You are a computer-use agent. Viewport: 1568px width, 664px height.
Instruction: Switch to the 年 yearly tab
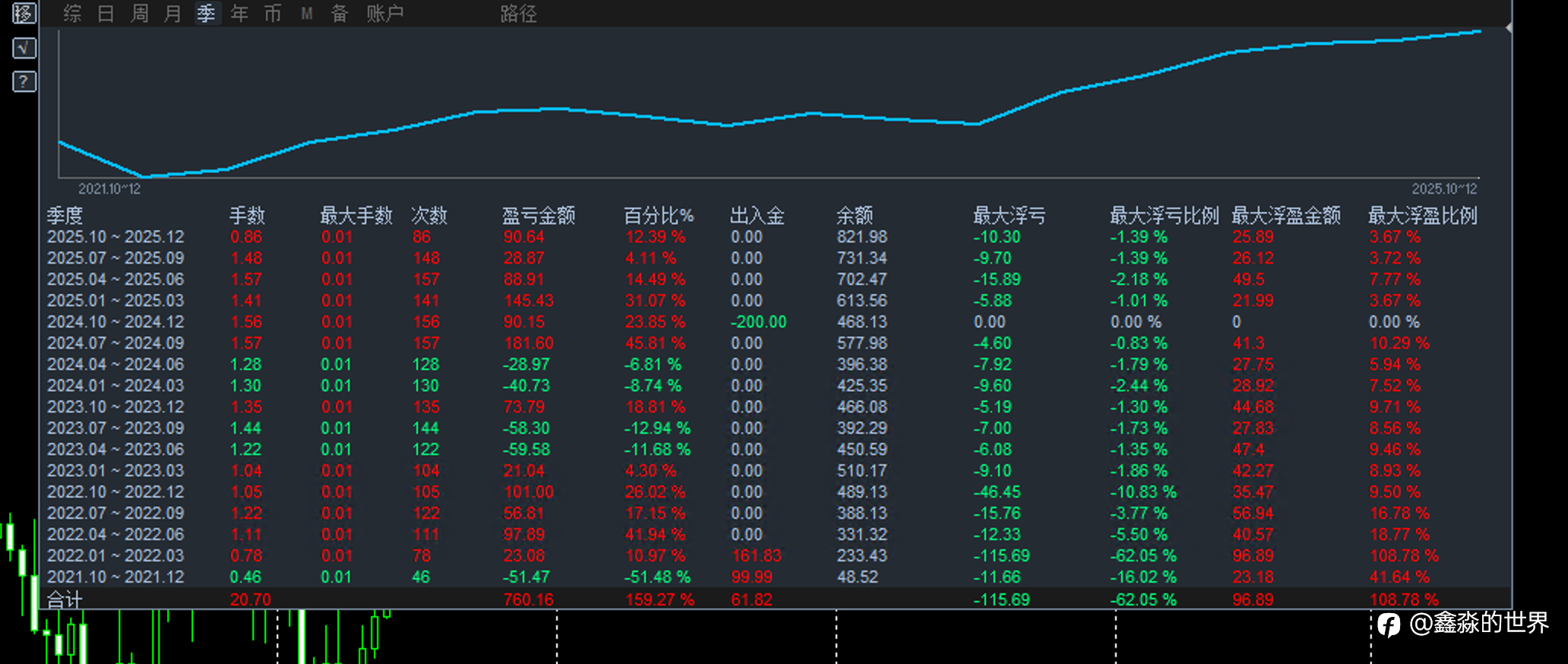tap(239, 14)
